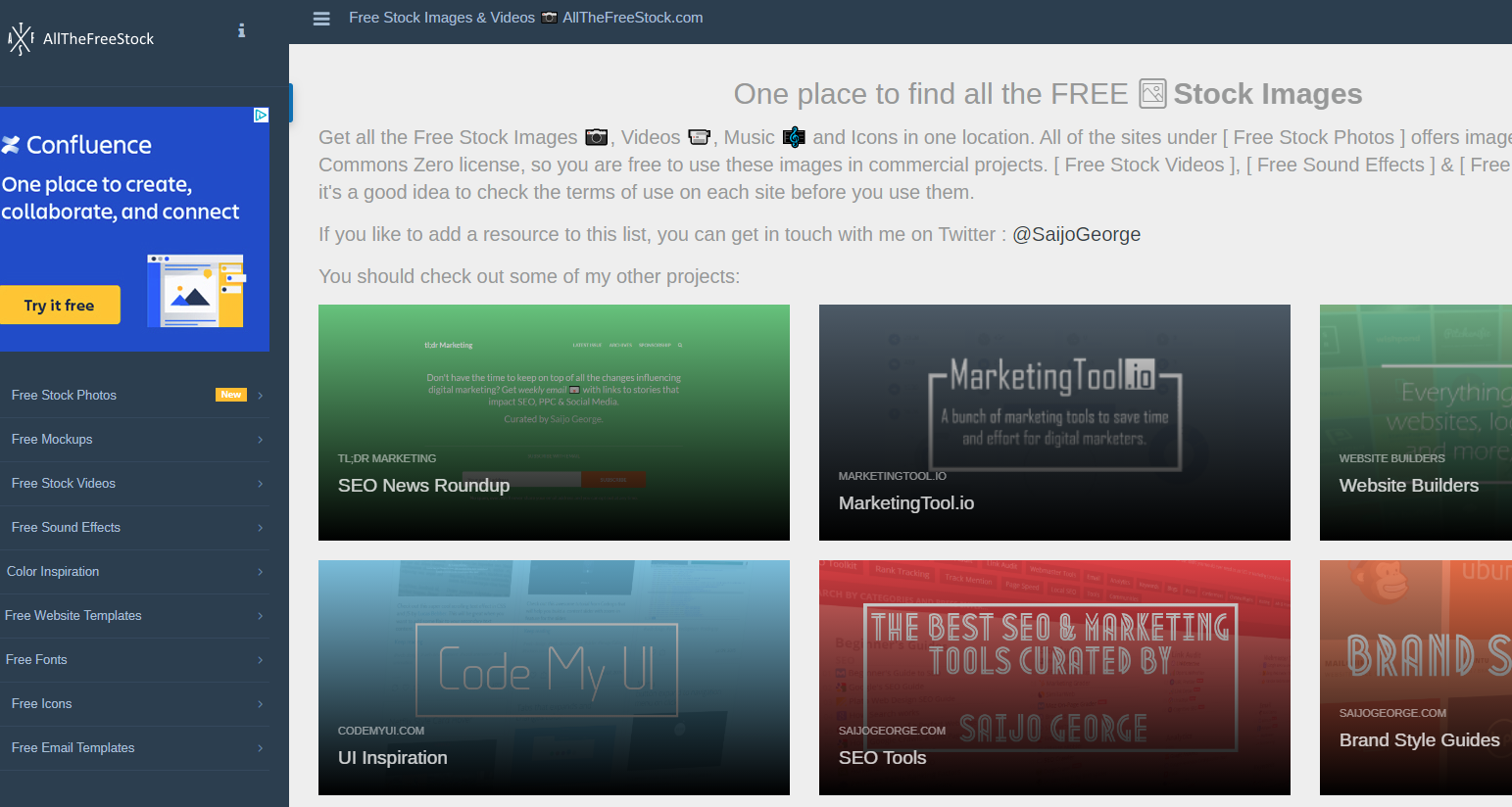Open Free Stock Photos menu item

tap(134, 396)
